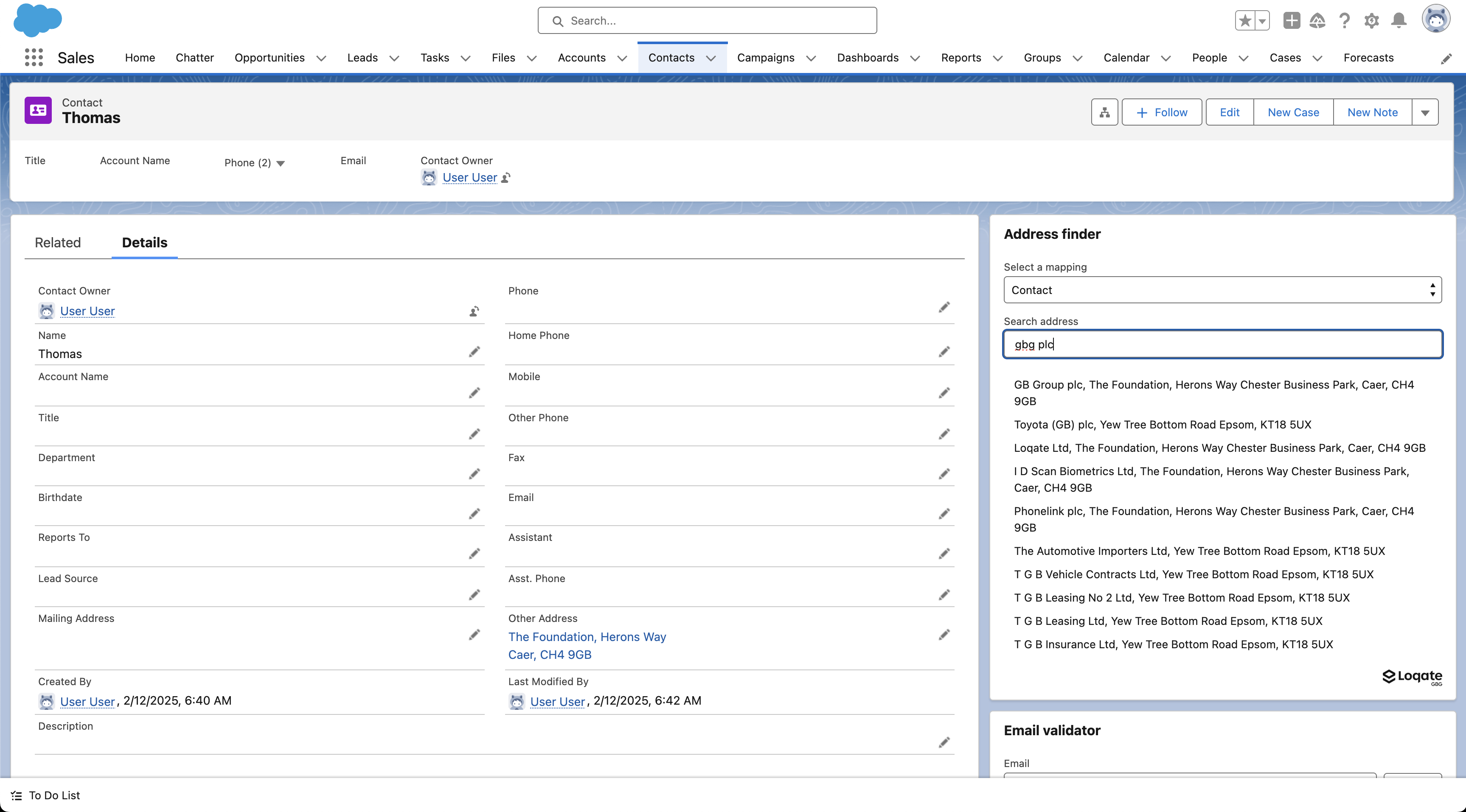Click the pencil icon to edit Mailing Address
The image size is (1466, 812).
click(474, 635)
